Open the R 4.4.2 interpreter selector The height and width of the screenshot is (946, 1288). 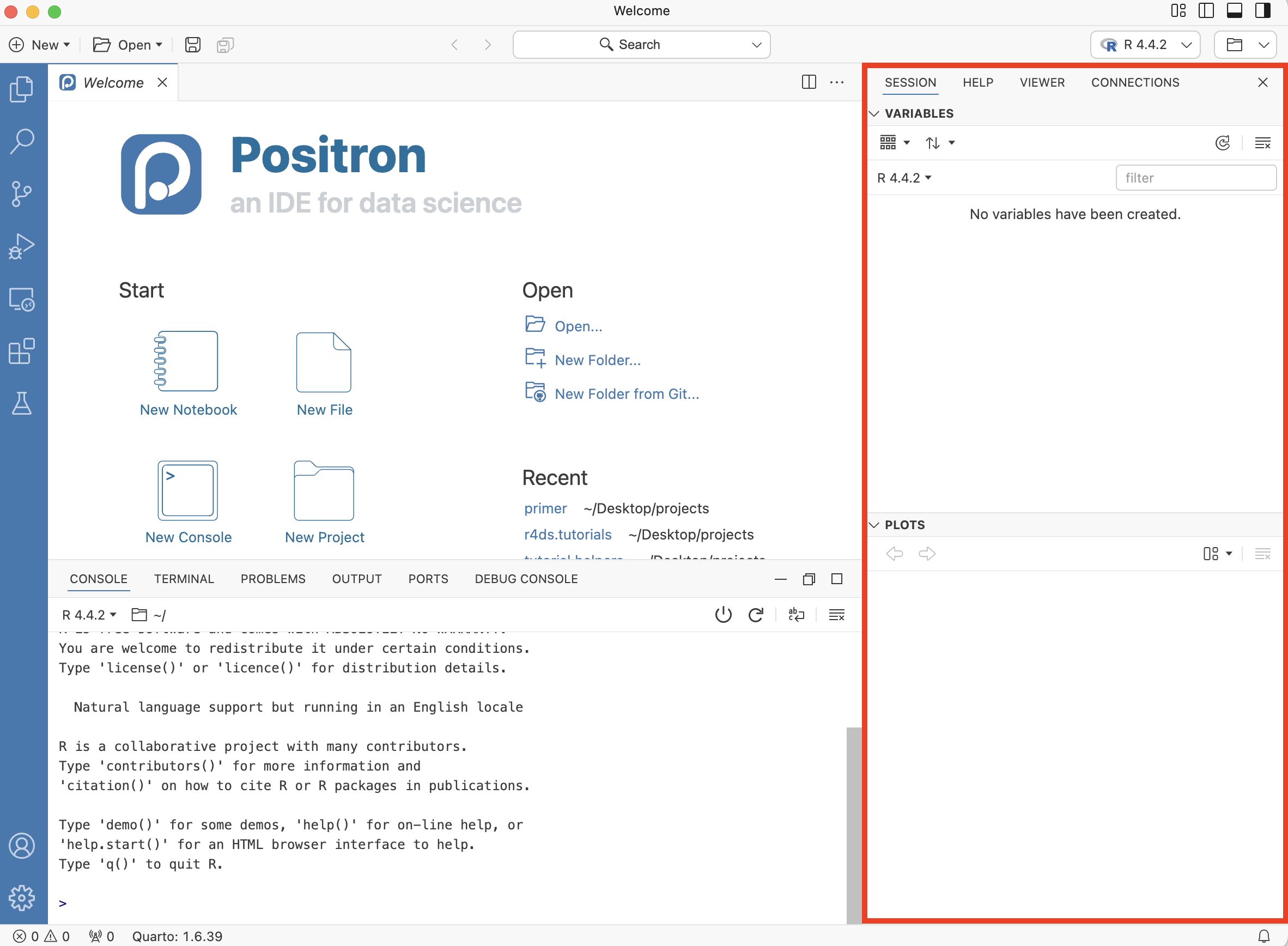tap(1145, 45)
